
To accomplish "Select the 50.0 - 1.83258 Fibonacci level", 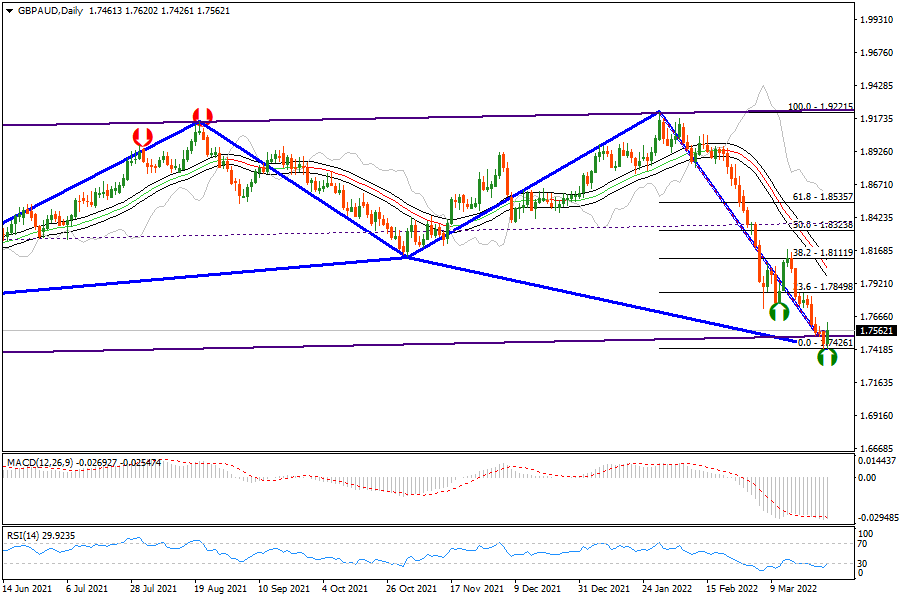I will pyautogui.click(x=822, y=225).
